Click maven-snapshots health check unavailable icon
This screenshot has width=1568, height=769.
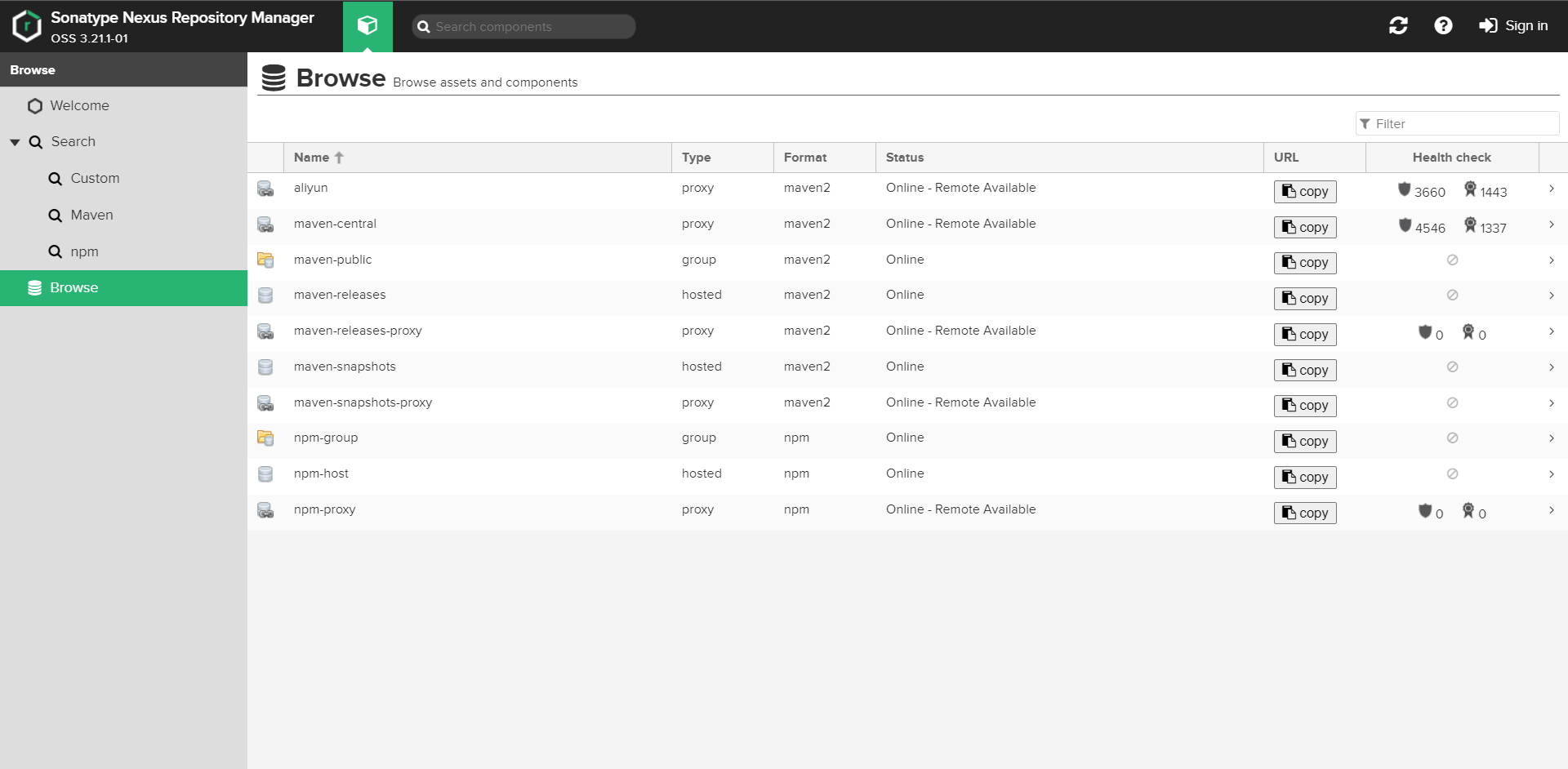click(x=1452, y=367)
